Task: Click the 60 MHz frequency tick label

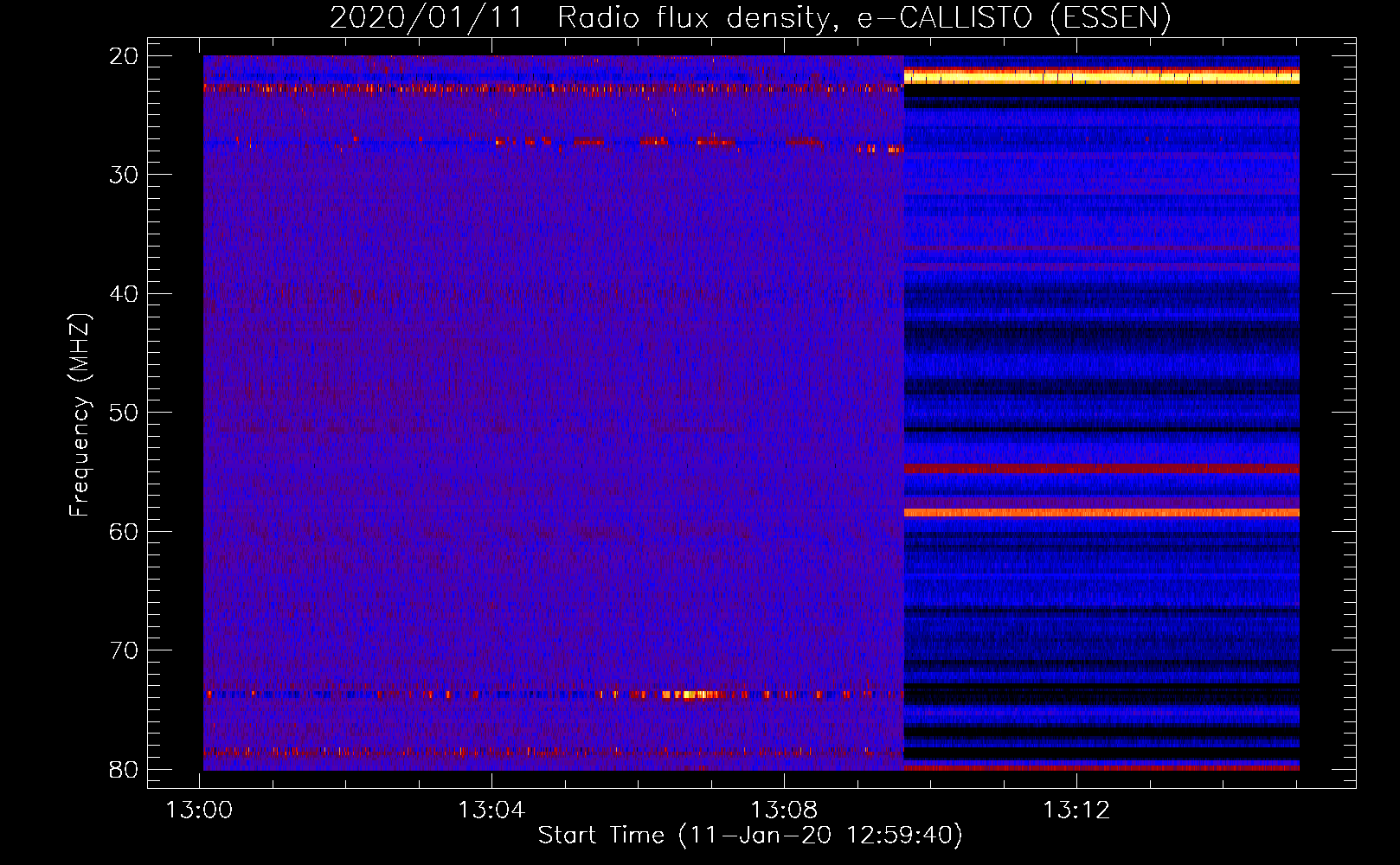Action: coord(124,531)
